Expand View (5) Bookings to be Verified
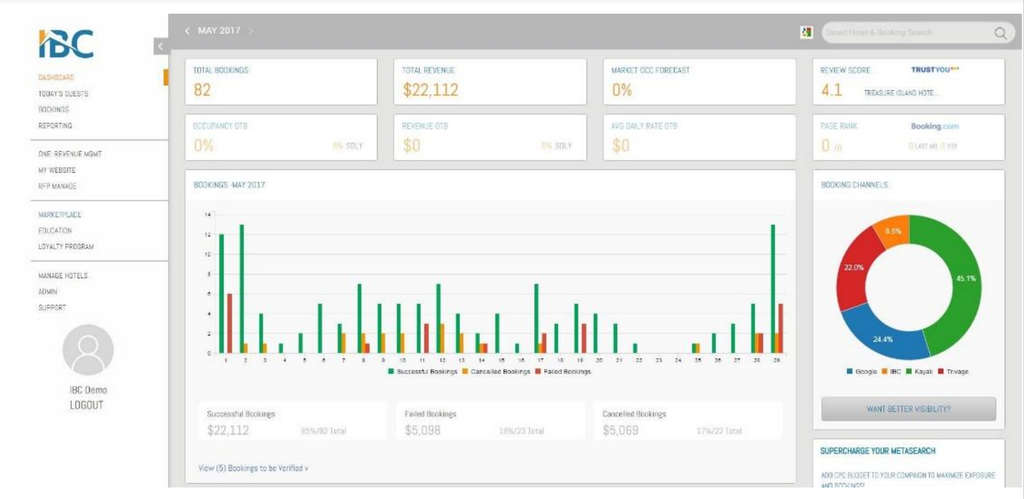Screen dimensions: 1024x499 [253, 467]
